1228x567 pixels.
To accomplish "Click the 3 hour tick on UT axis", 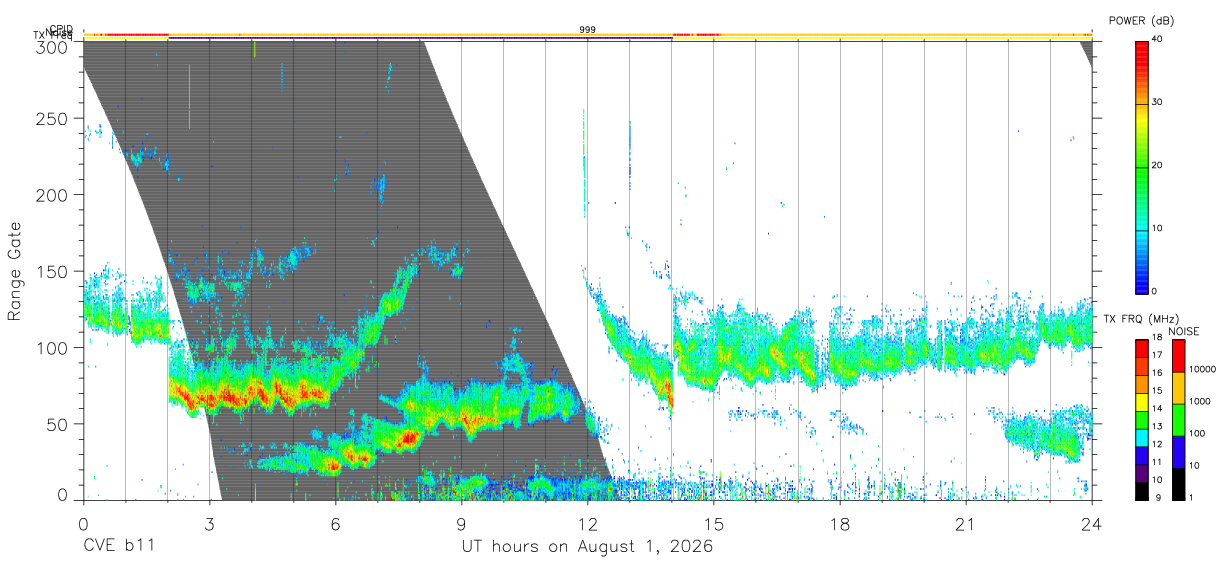I will click(x=209, y=524).
